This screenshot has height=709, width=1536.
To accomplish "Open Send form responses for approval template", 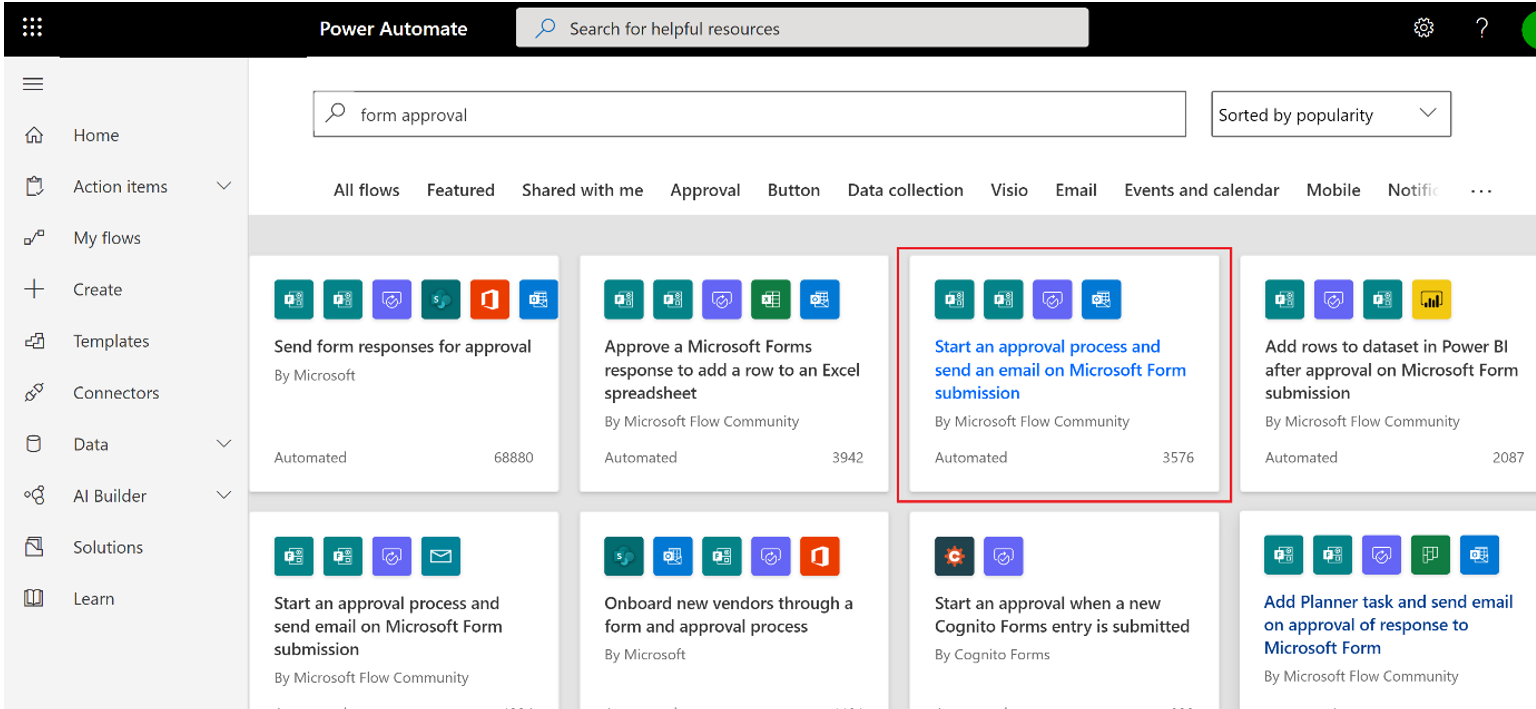I will [x=403, y=346].
